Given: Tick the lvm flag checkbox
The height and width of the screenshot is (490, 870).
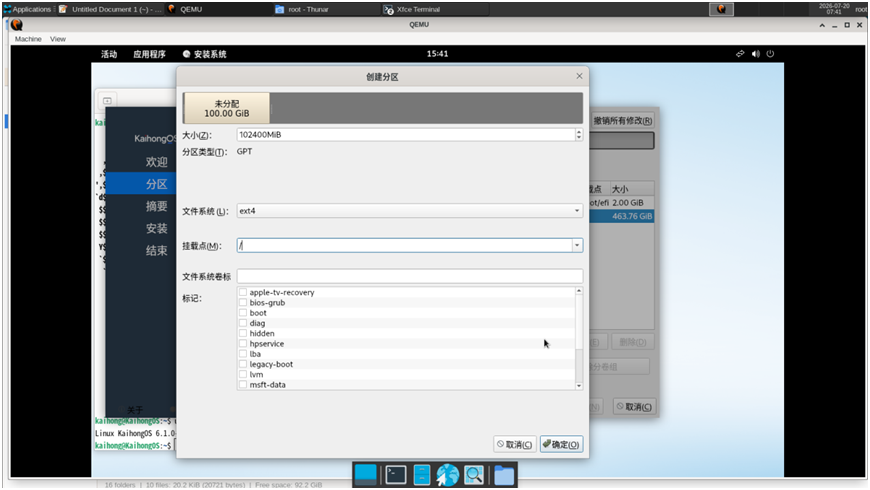Looking at the screenshot, I should (x=243, y=374).
